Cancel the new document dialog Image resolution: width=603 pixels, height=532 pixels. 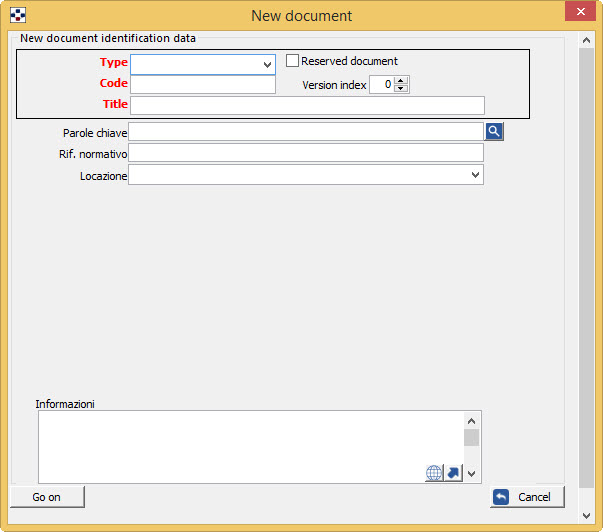(527, 497)
